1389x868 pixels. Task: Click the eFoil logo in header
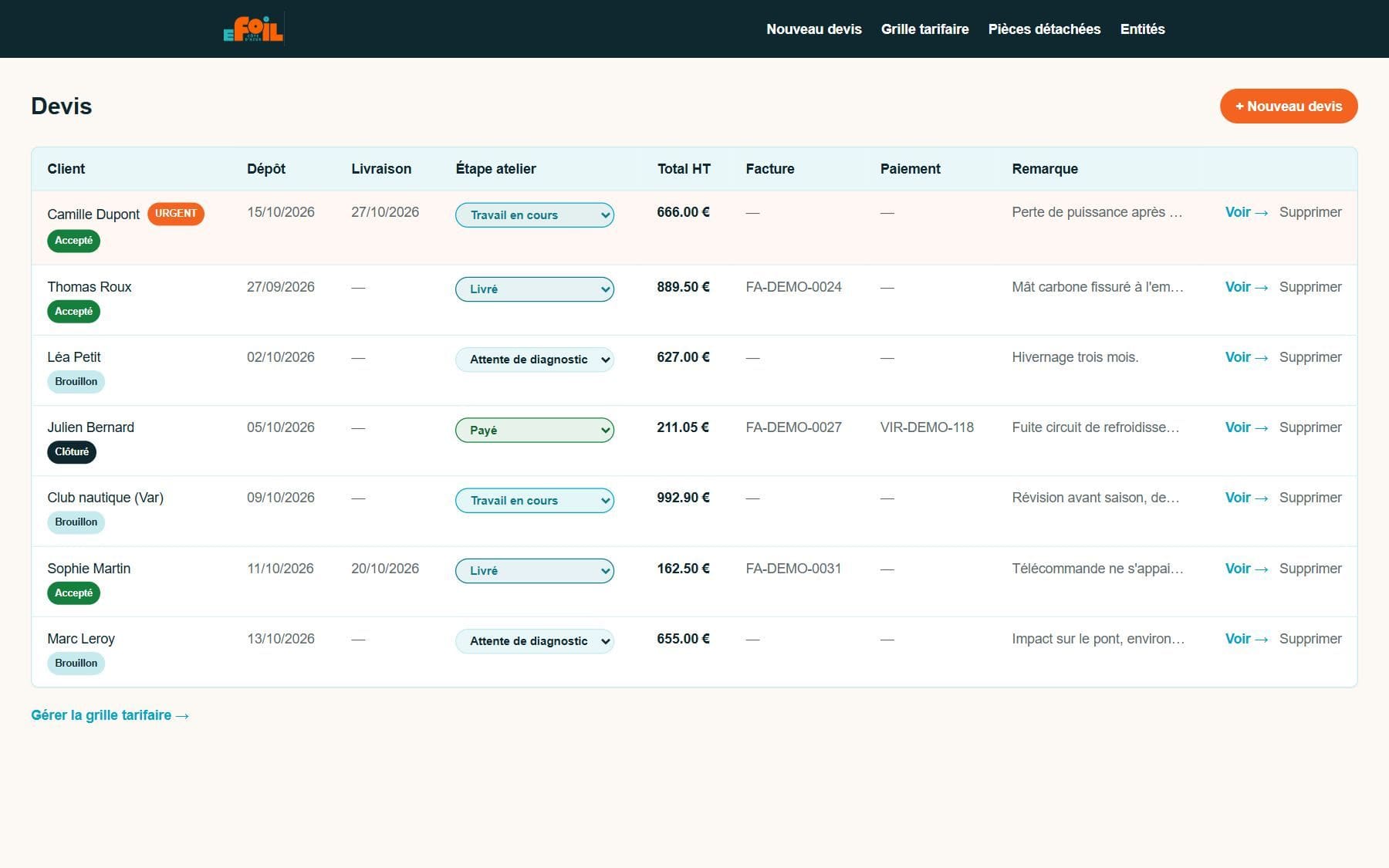click(x=253, y=29)
